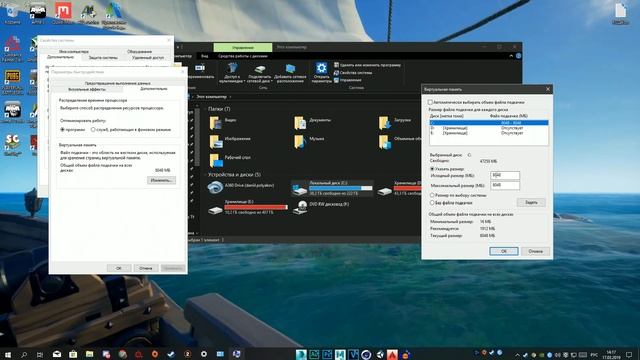Select 'программ' optimization radio button

tap(62, 129)
